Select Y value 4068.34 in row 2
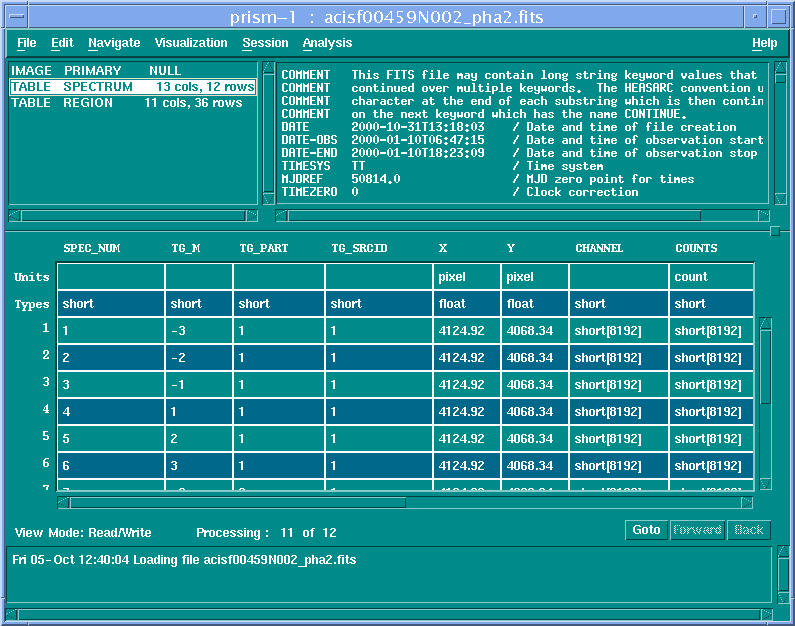795x626 pixels. coord(534,358)
